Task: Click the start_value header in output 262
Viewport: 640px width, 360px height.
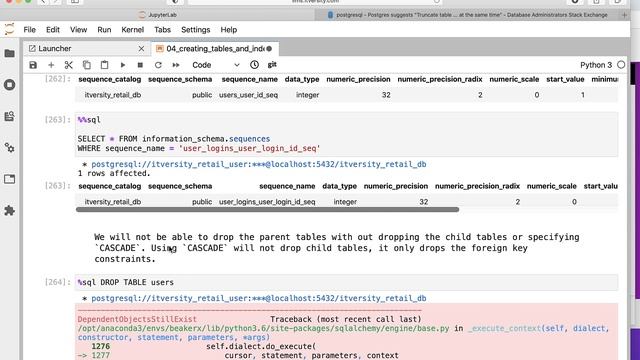Action: click(x=565, y=79)
